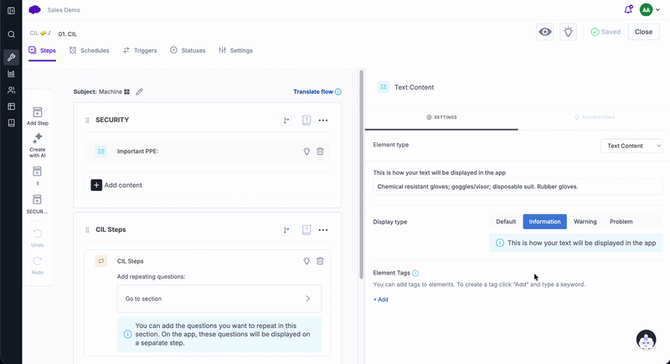Open the SUGGESTIONS tab in right panel
Screen dimensions: 670x364
point(594,117)
